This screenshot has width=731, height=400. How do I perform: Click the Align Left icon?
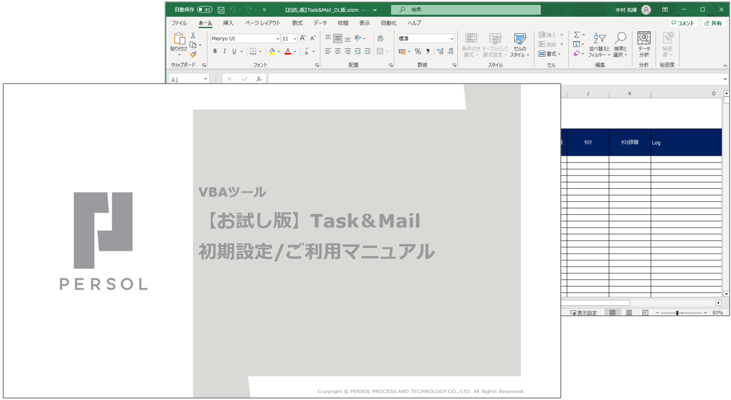[328, 51]
